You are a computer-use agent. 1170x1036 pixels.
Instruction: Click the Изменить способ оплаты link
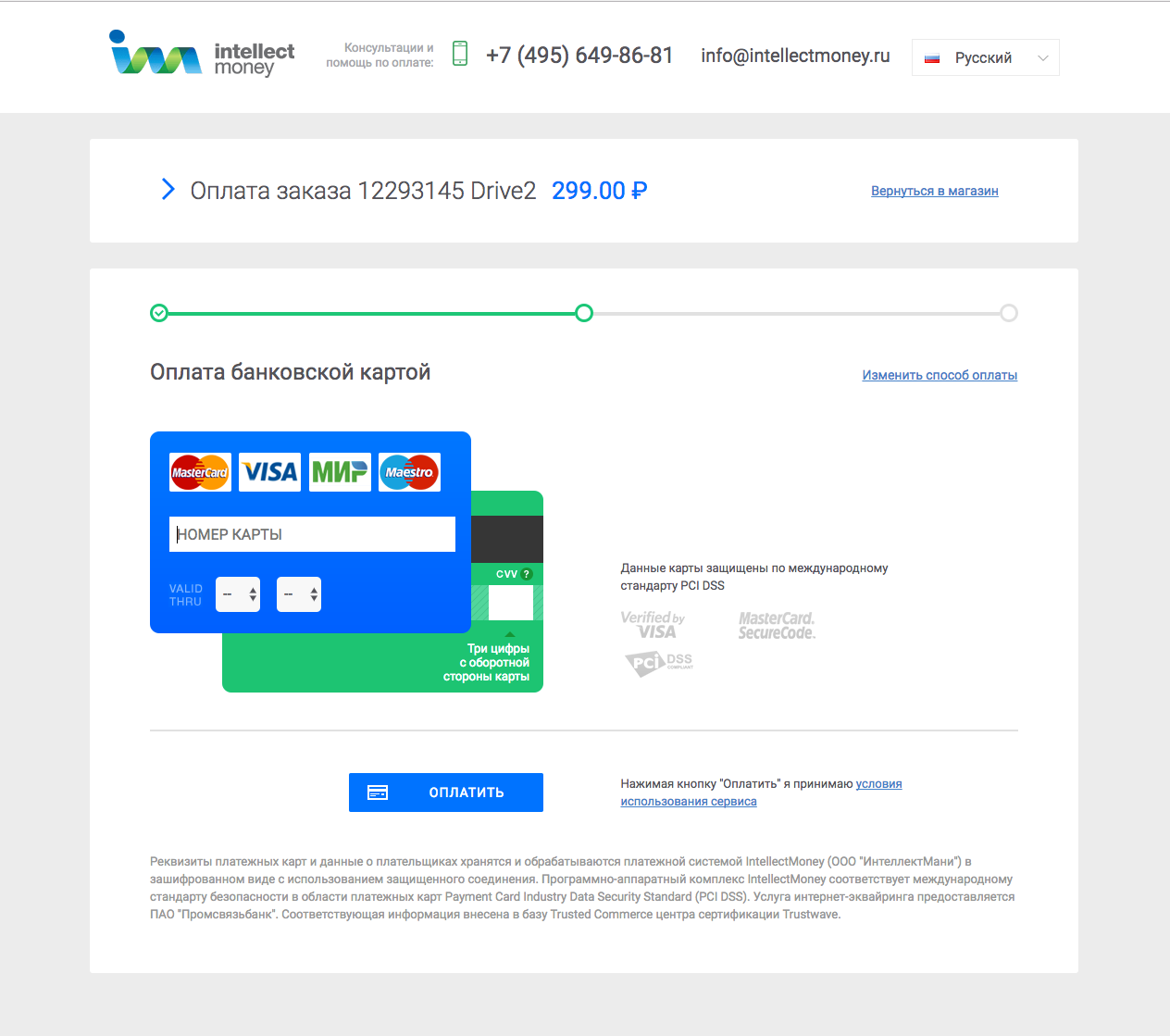click(940, 375)
